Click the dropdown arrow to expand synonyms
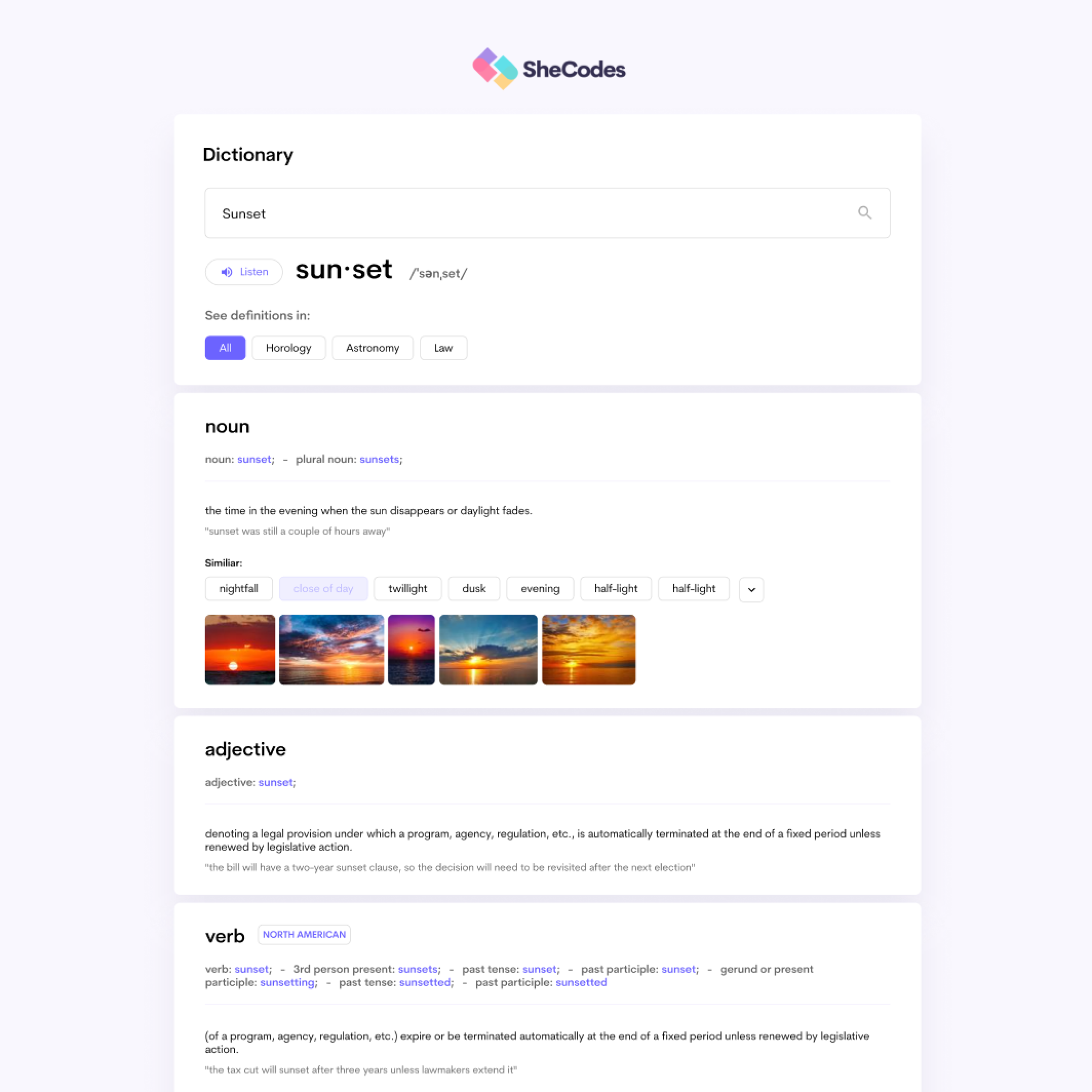Screen dimensions: 1092x1092 tap(752, 589)
